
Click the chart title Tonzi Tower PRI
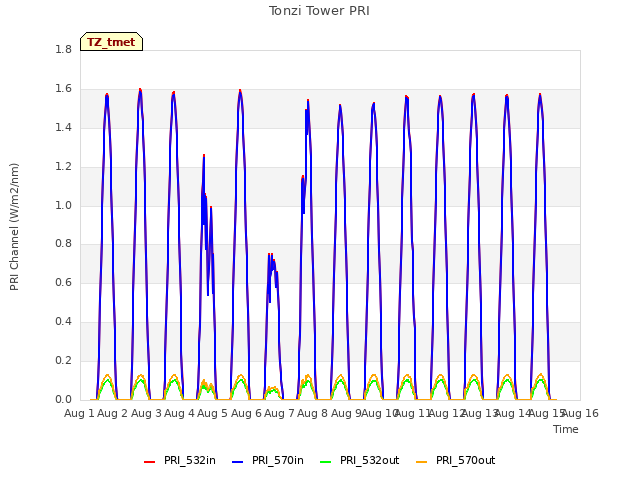(x=319, y=11)
